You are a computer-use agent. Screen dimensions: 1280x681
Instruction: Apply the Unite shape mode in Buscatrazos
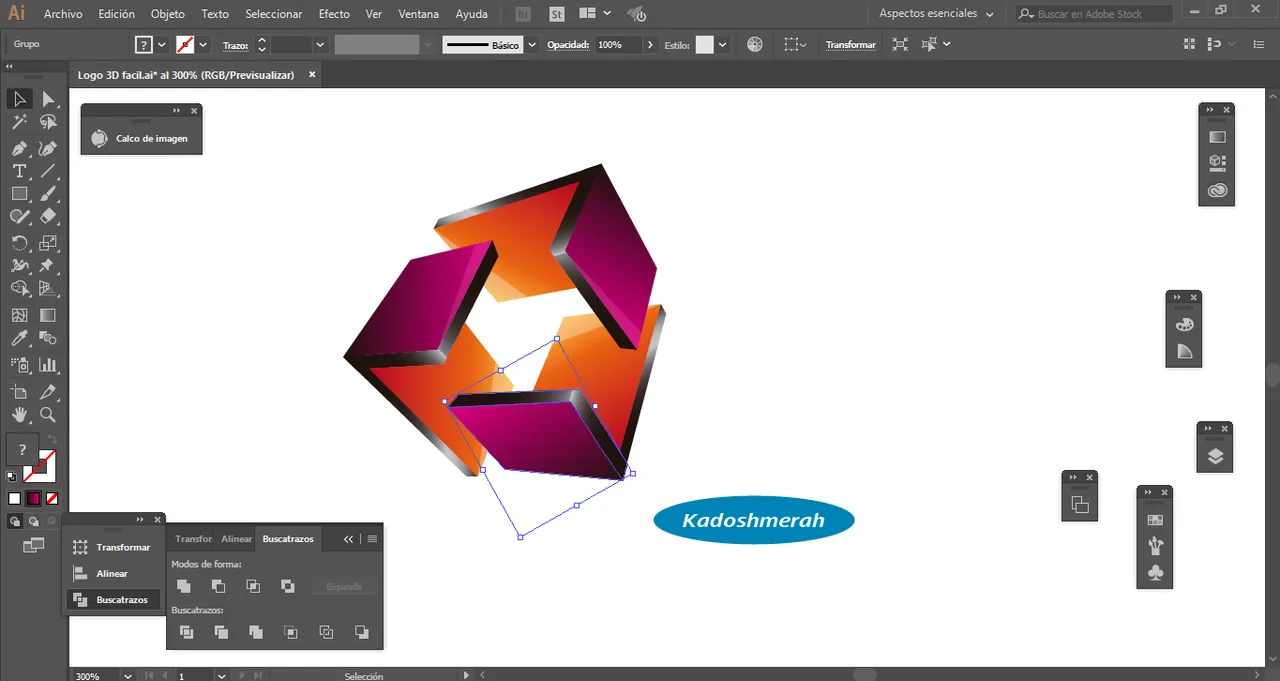tap(184, 586)
